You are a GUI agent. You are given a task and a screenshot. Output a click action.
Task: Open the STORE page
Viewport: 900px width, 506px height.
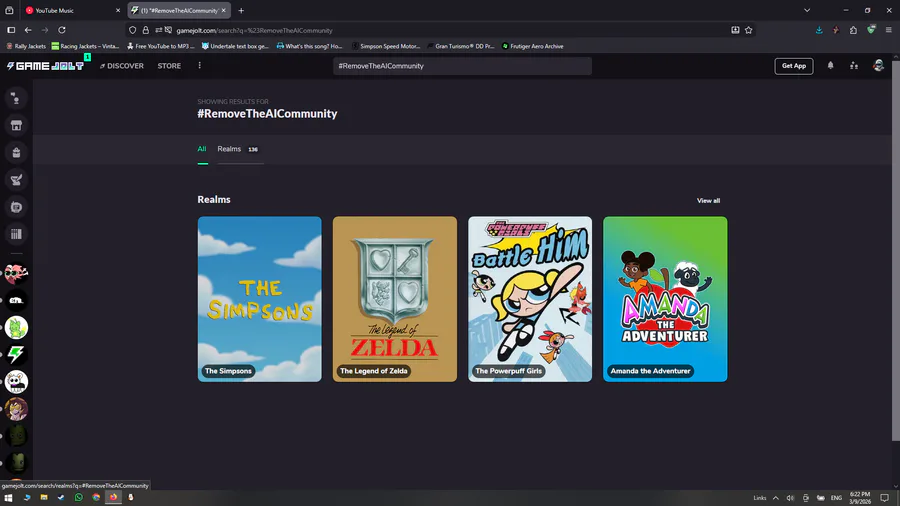point(169,66)
